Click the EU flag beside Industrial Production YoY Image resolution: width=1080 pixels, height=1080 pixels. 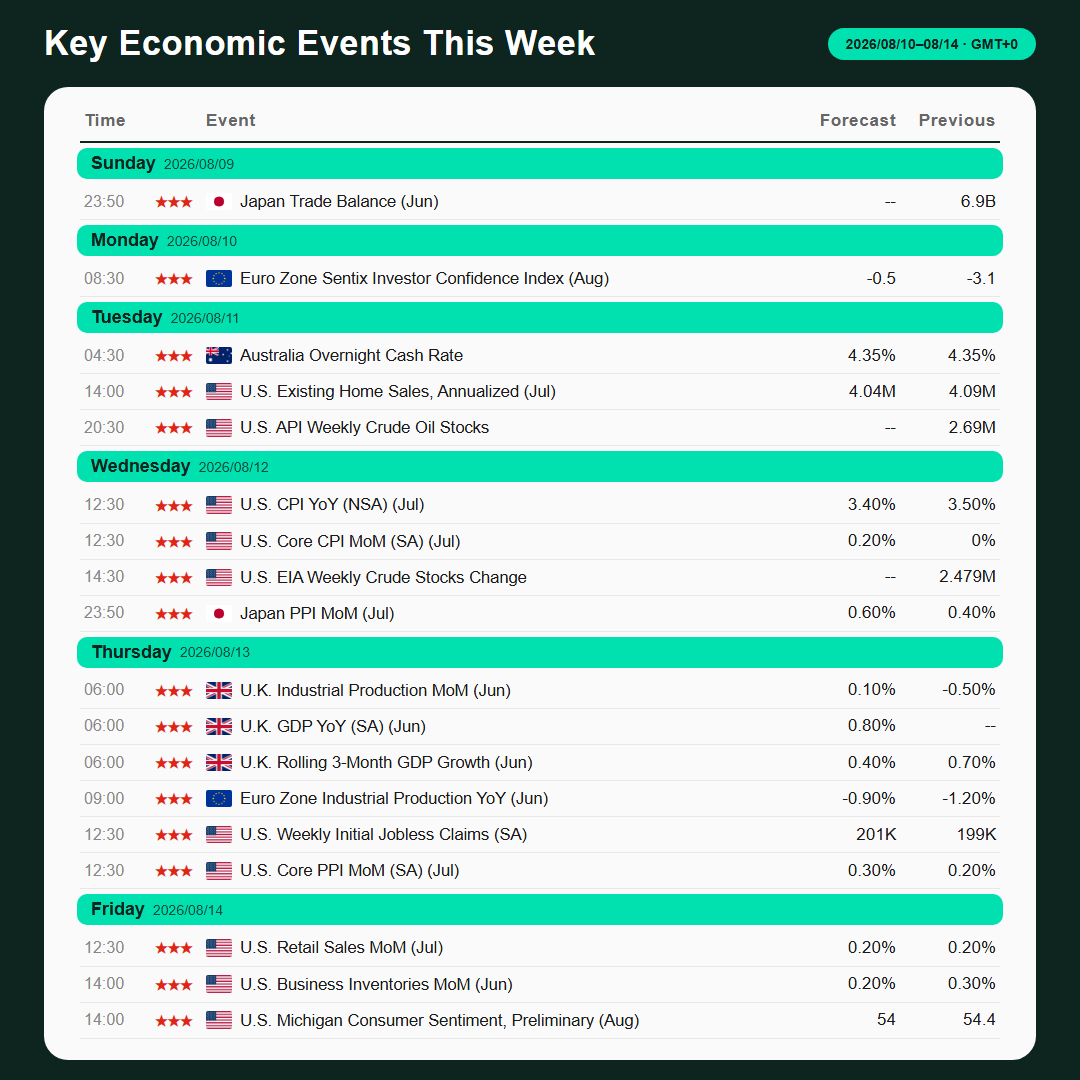point(219,799)
